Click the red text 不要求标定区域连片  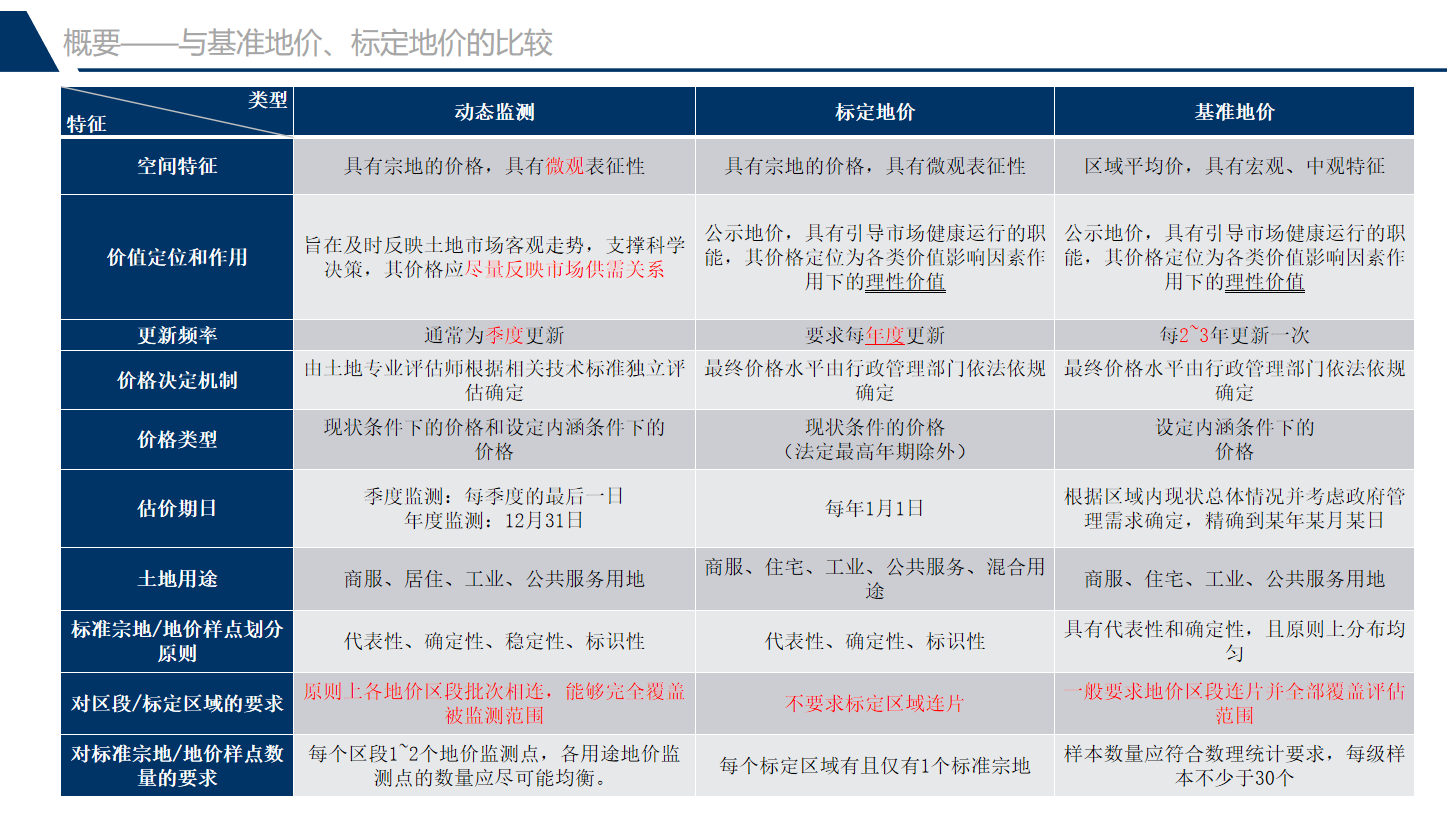point(875,704)
